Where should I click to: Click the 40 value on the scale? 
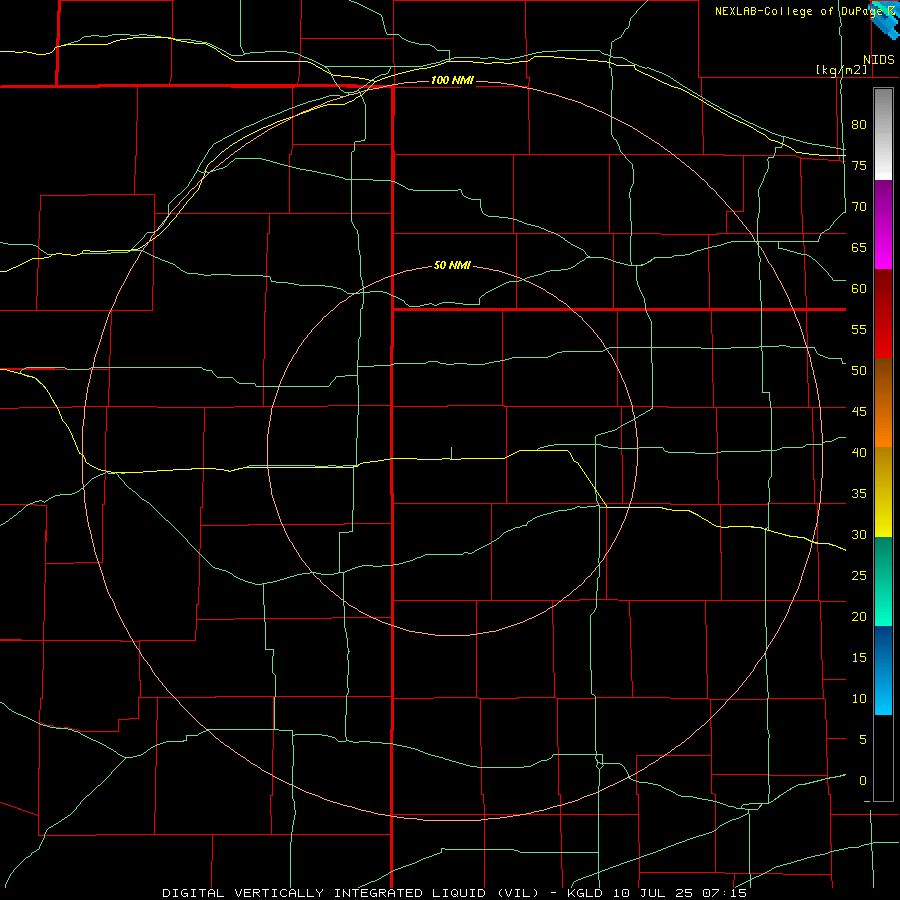(859, 453)
